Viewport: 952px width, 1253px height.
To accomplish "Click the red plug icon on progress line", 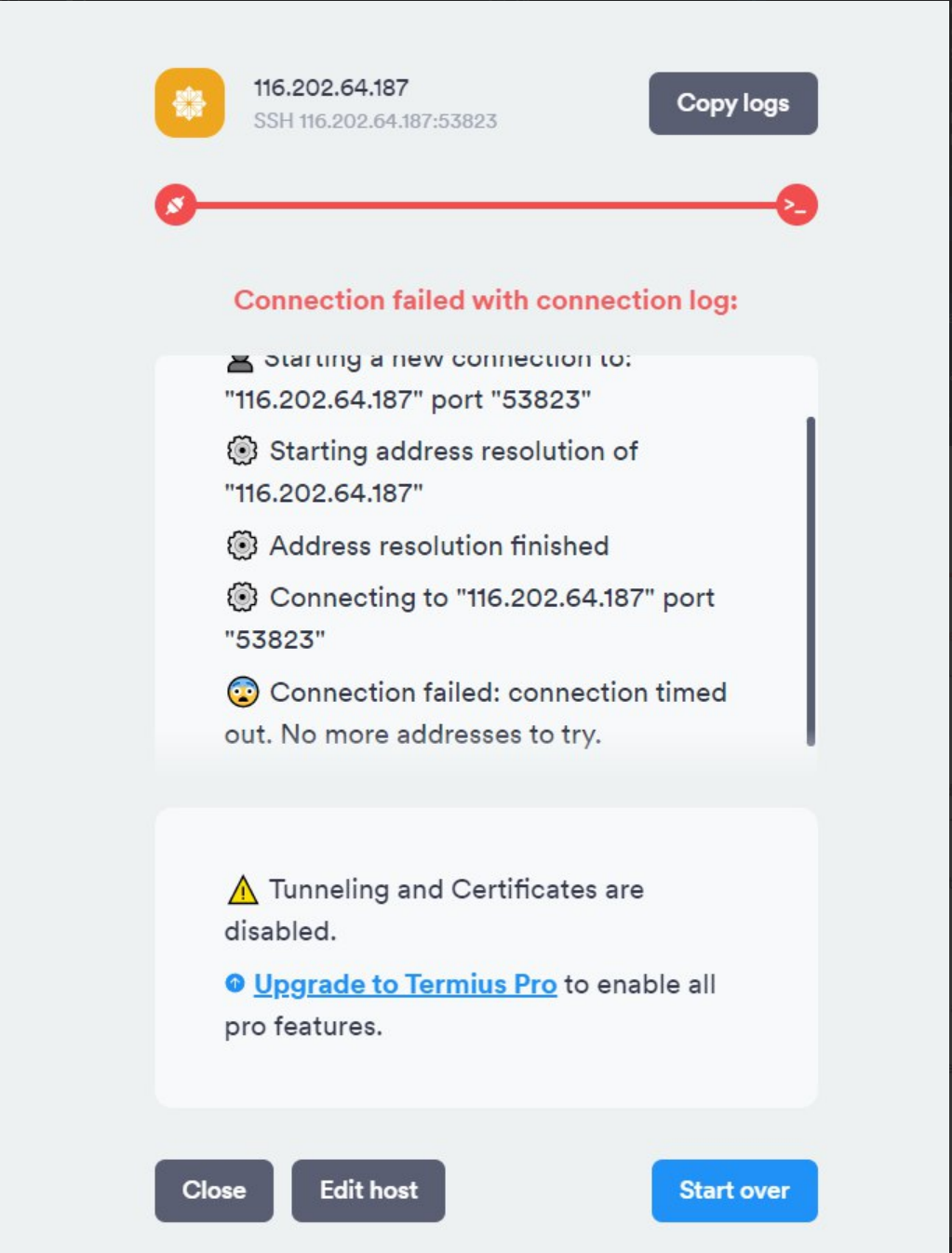I will (176, 206).
